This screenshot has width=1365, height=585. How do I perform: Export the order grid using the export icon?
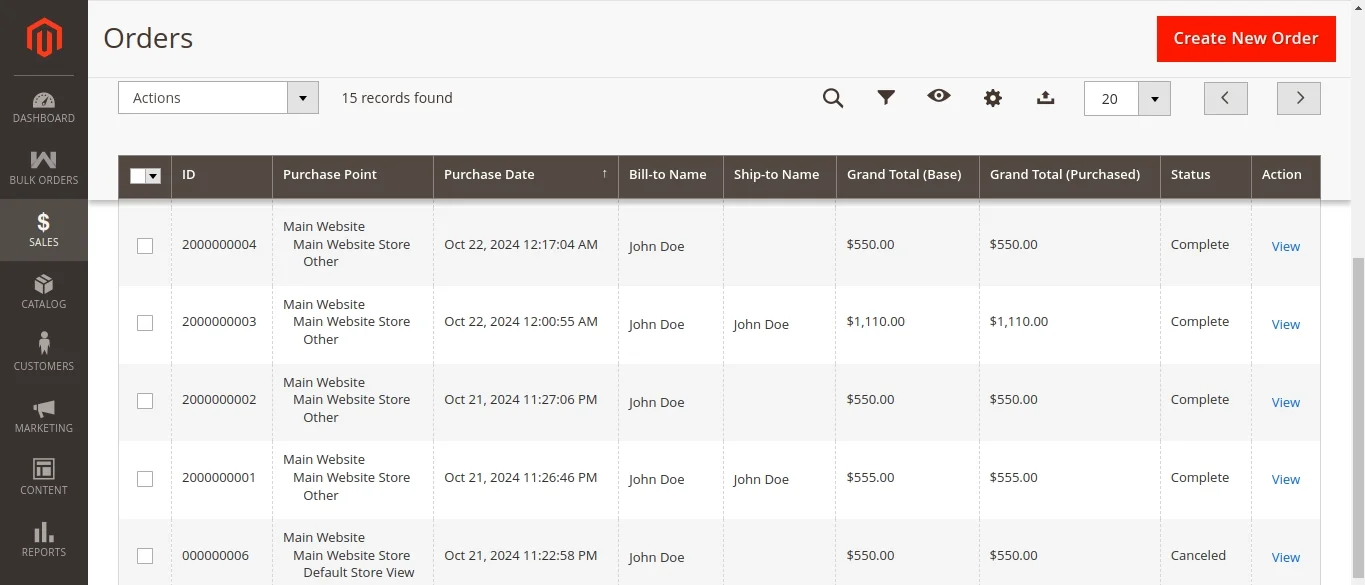pyautogui.click(x=1045, y=98)
